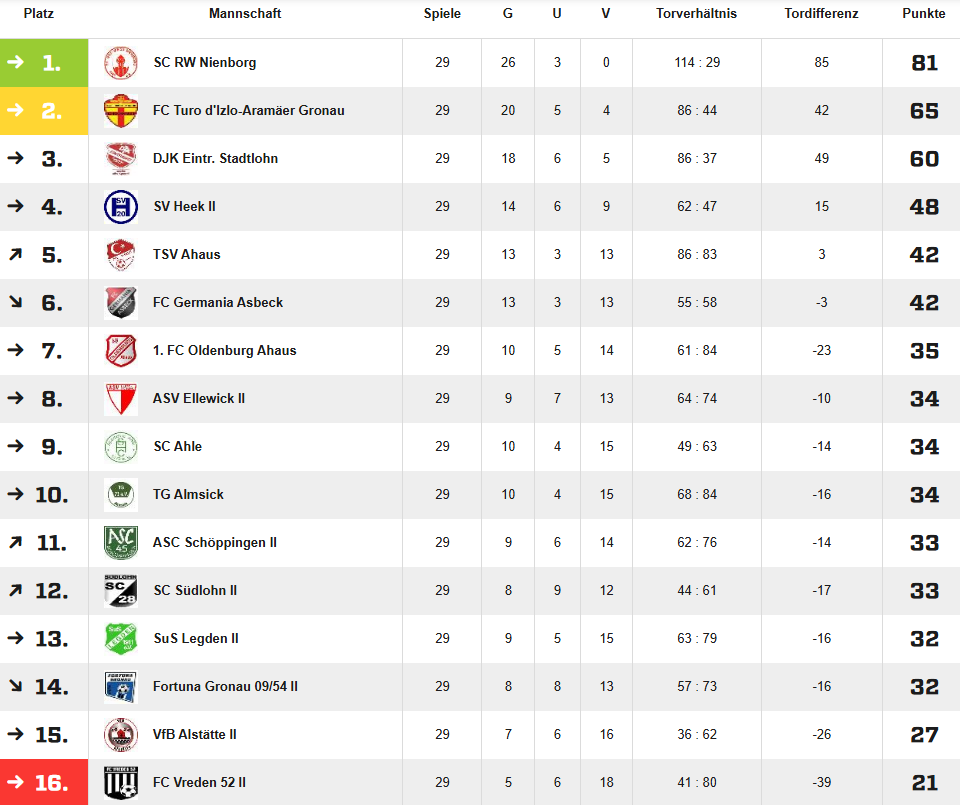
Task: Click the SuS Legden II green crest
Action: pos(121,638)
